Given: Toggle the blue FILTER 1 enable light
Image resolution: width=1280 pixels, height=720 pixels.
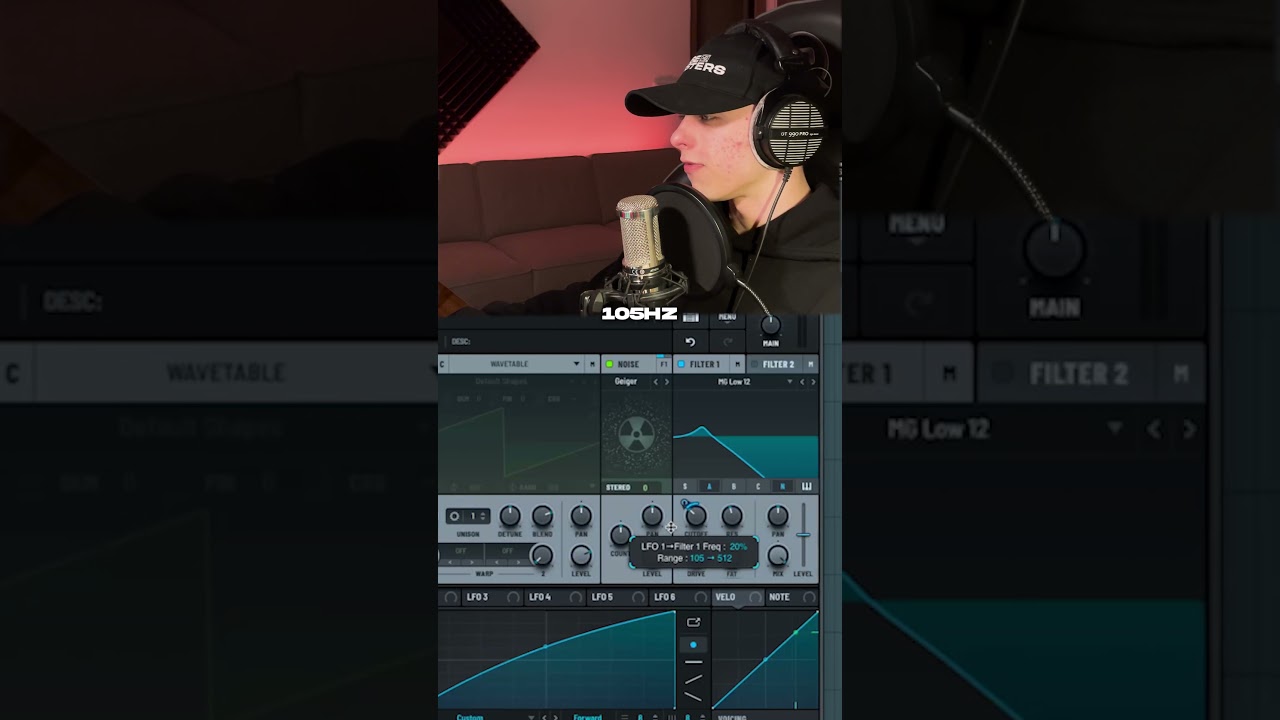Looking at the screenshot, I should 682,364.
